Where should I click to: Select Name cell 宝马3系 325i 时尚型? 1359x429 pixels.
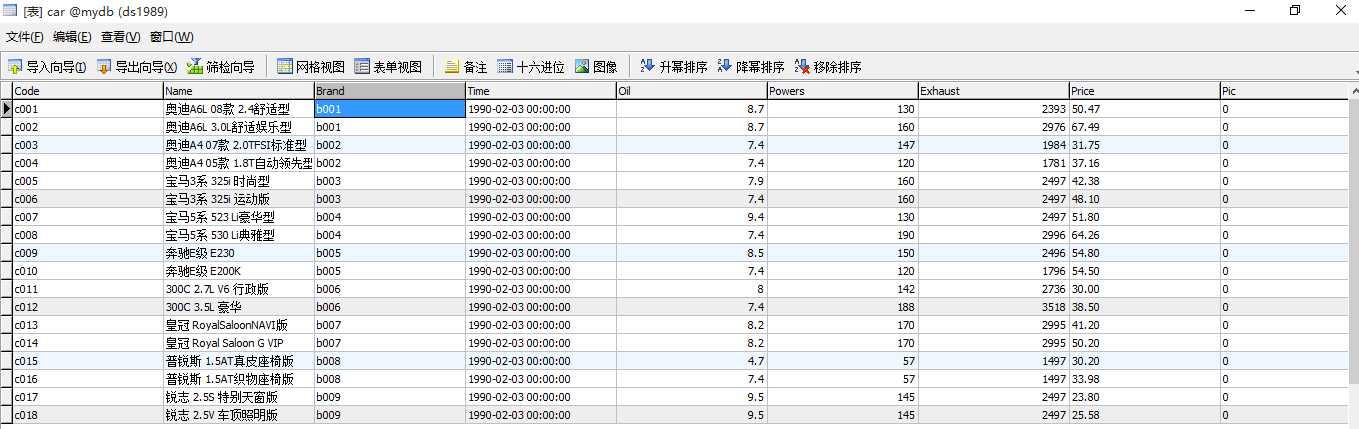point(239,181)
